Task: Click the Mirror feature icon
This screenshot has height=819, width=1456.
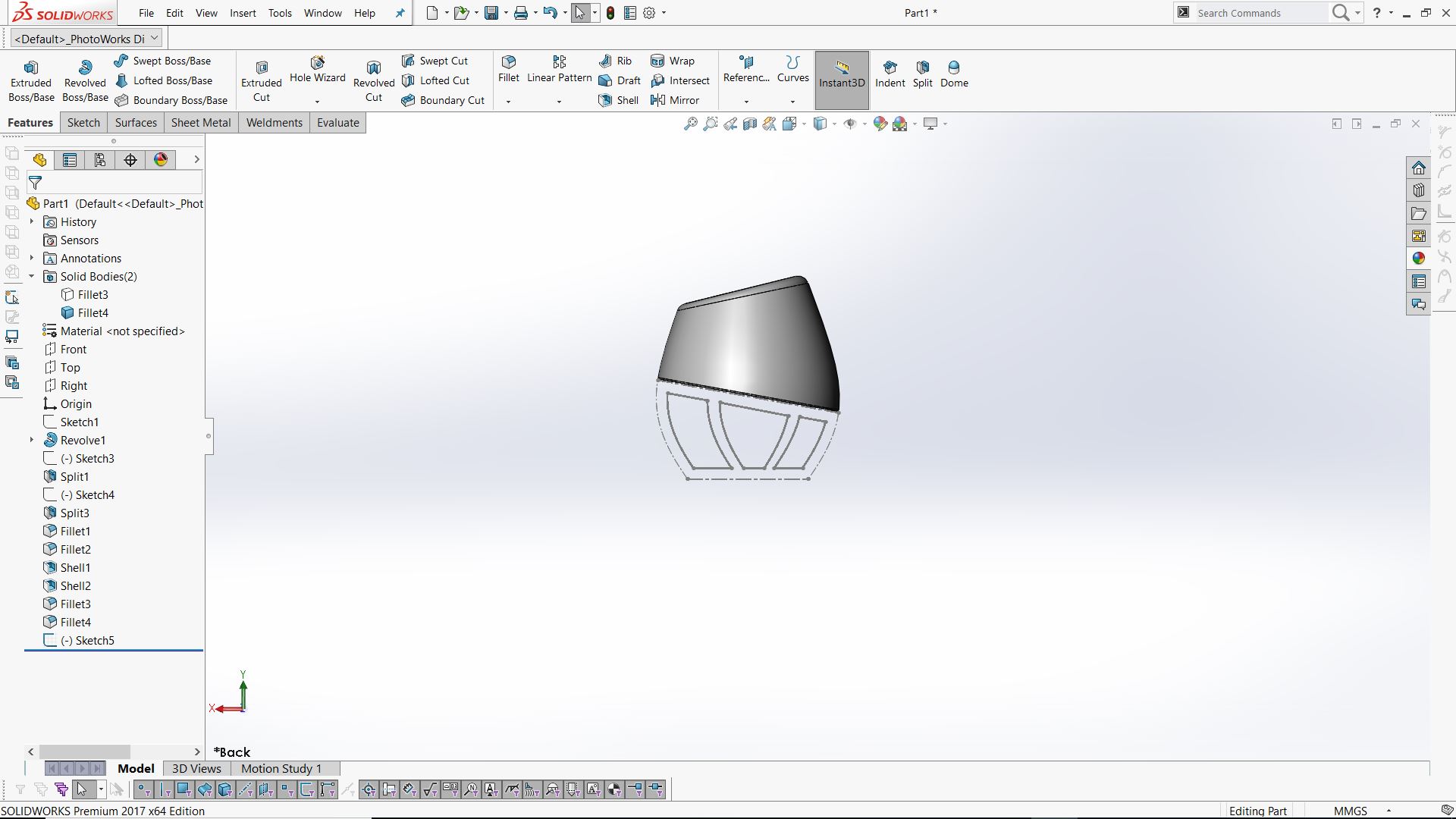Action: click(657, 100)
